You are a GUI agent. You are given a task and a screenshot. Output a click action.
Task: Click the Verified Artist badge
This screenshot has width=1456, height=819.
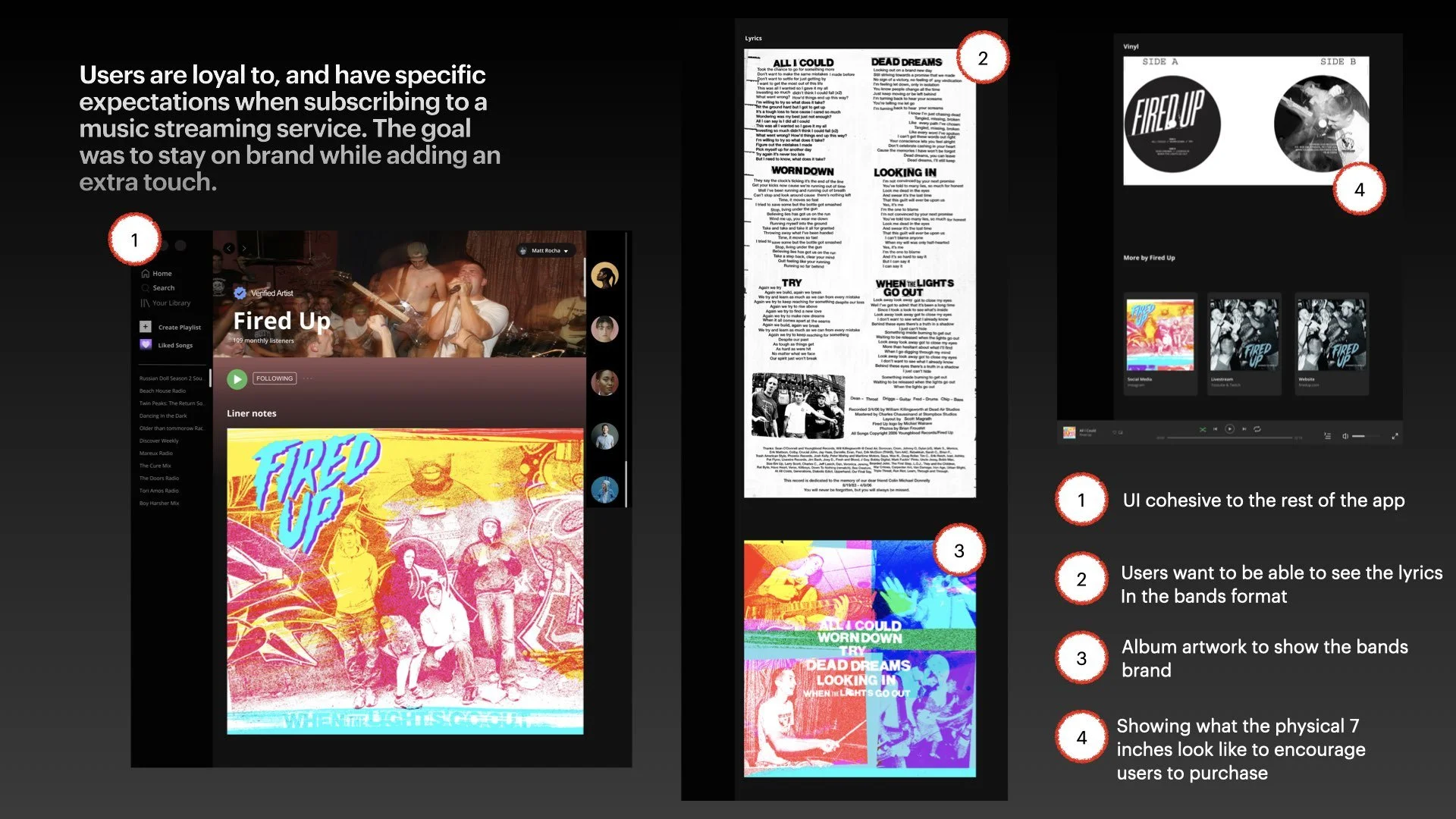240,293
